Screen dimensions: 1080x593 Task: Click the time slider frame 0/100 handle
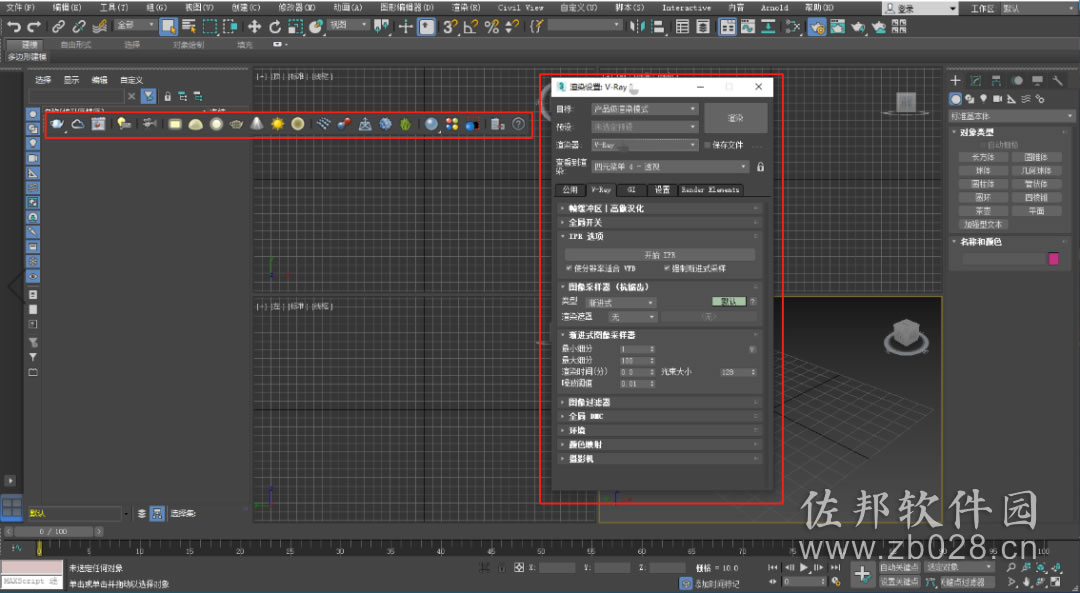[x=54, y=532]
